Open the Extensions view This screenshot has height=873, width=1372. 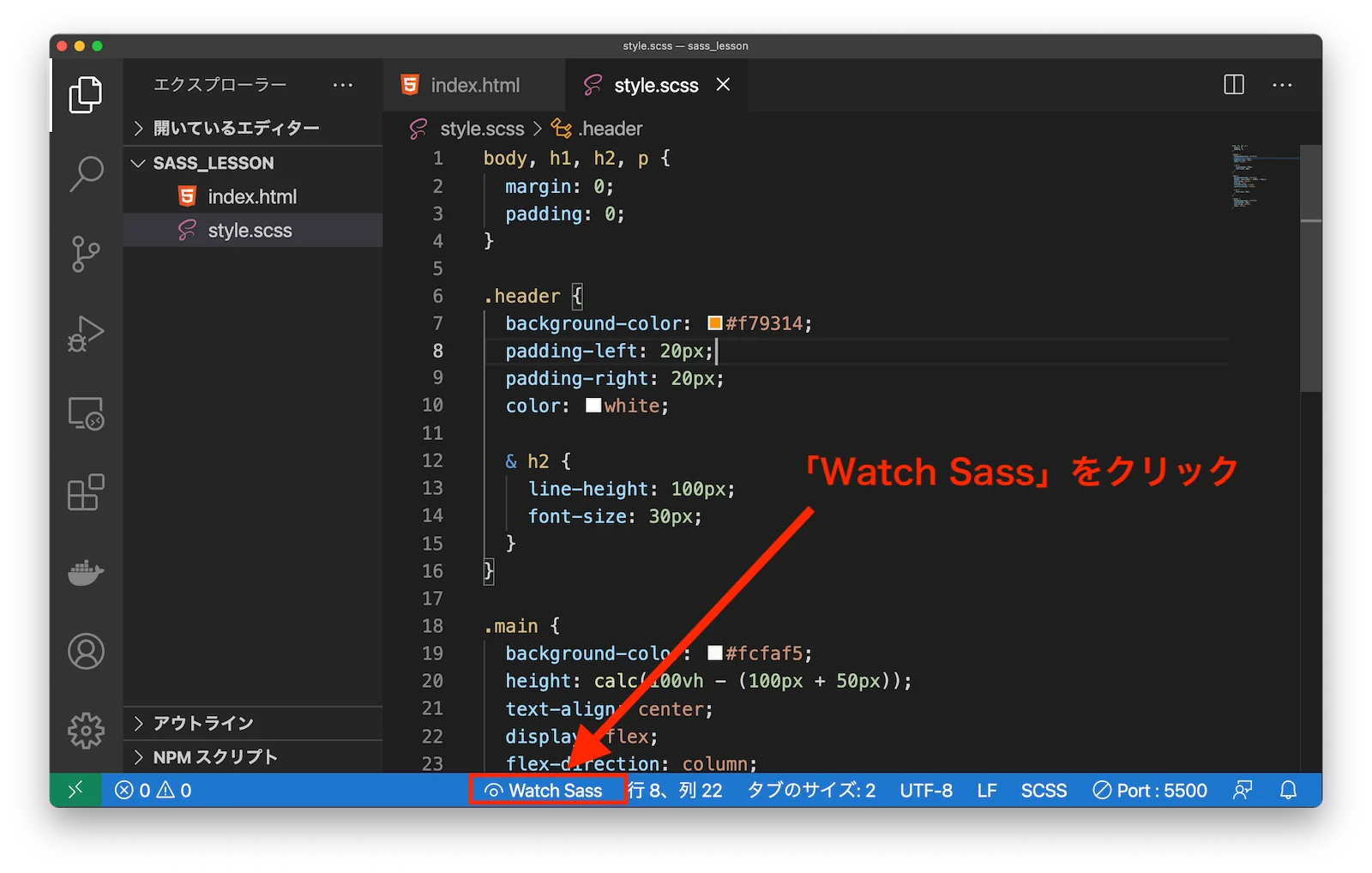[84, 493]
